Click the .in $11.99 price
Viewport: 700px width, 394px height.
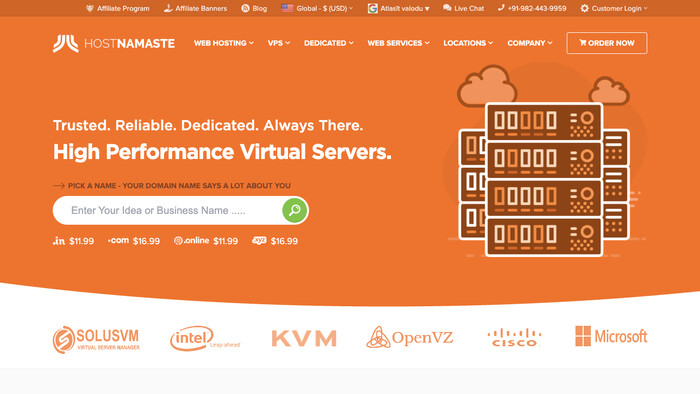[x=82, y=241]
